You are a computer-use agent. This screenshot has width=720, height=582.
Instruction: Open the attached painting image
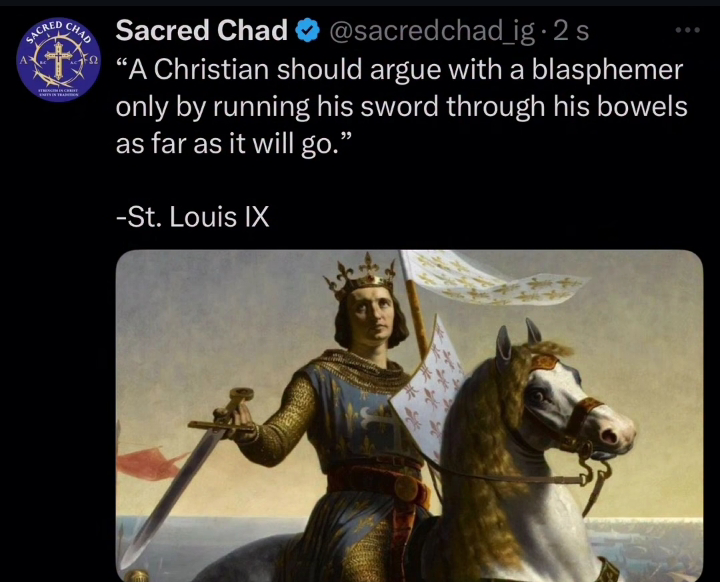pos(409,416)
